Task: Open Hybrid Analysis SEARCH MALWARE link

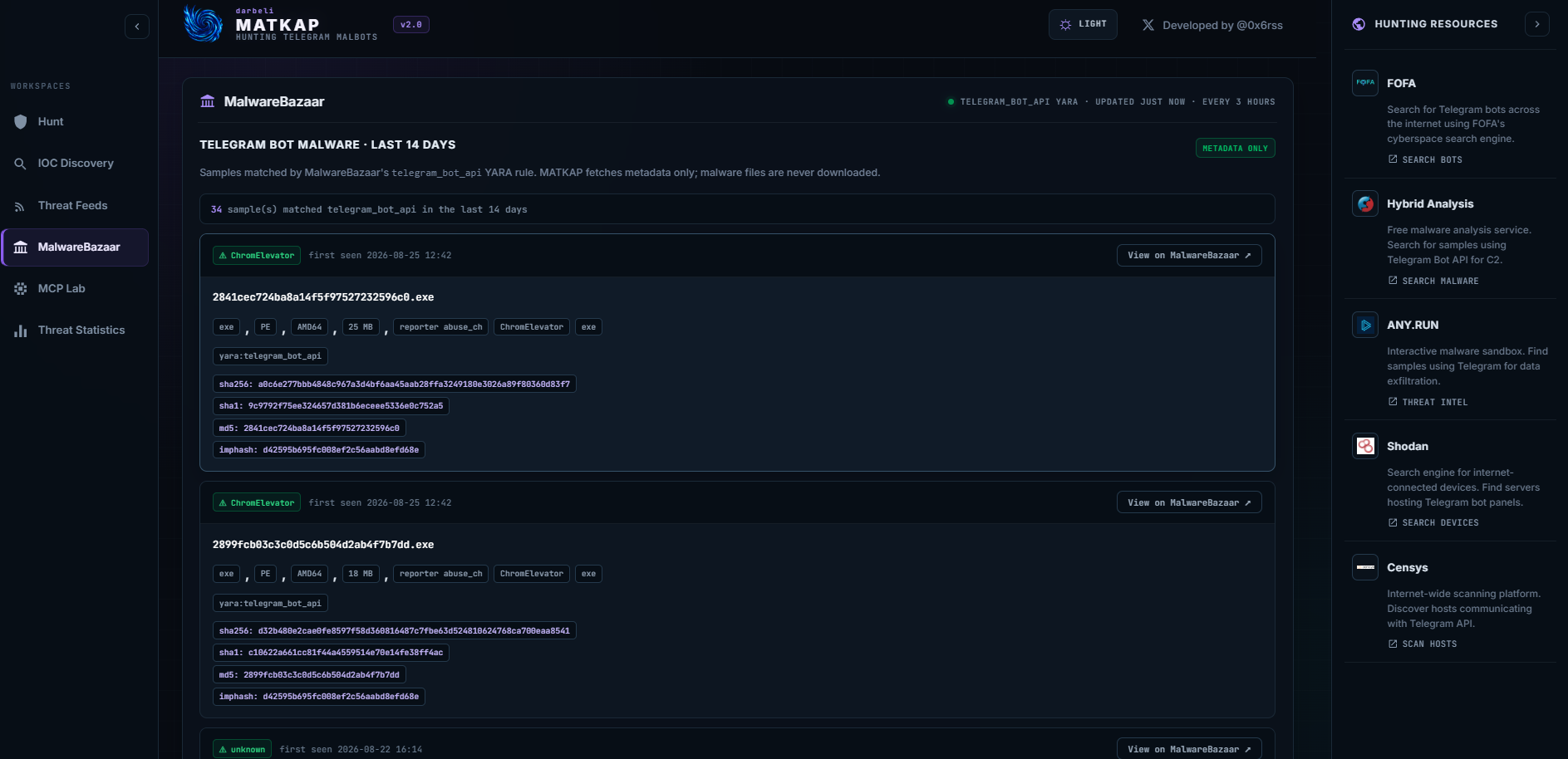Action: (x=1433, y=281)
